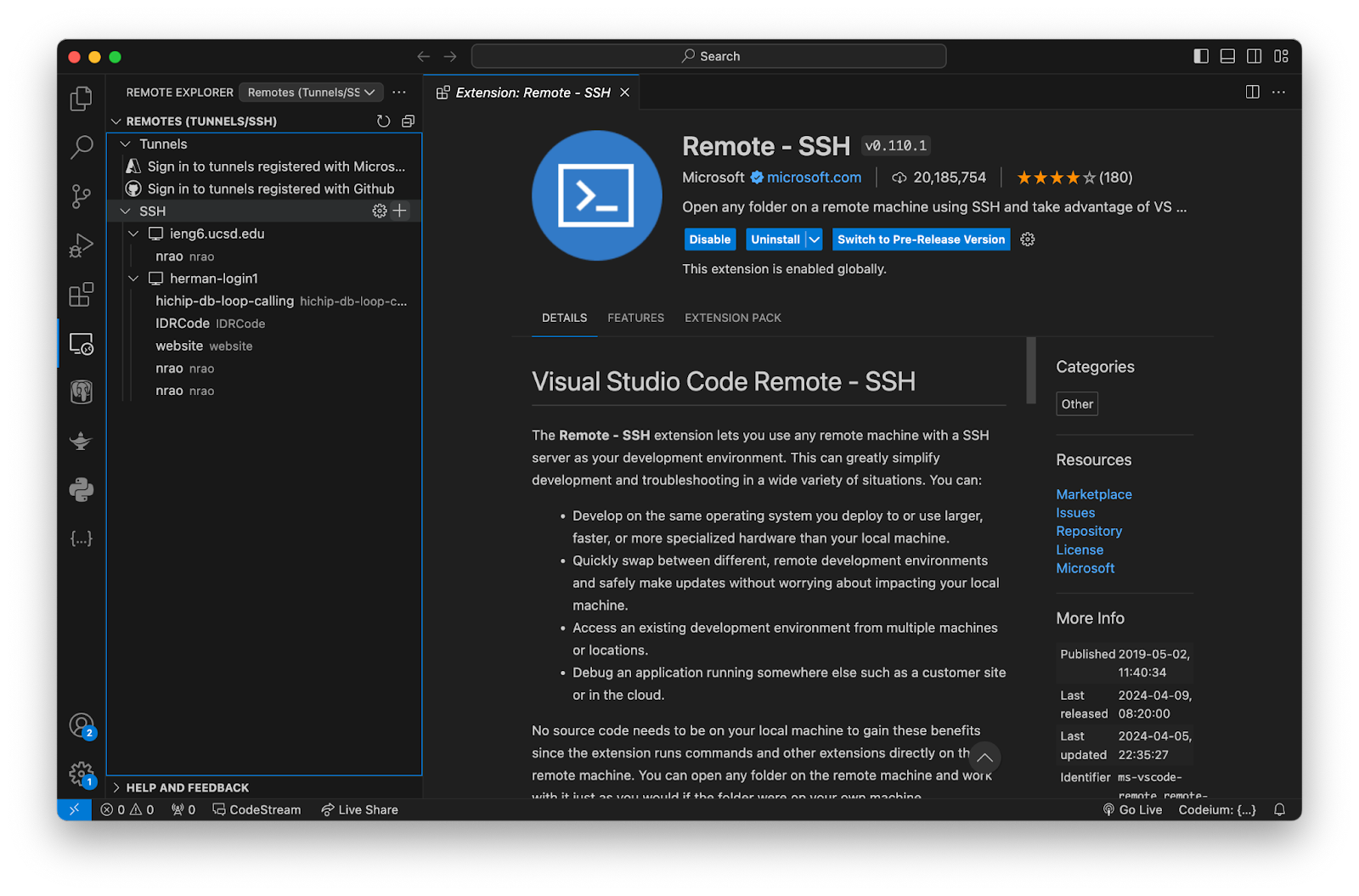Go forward with the navigation arrow

(450, 56)
